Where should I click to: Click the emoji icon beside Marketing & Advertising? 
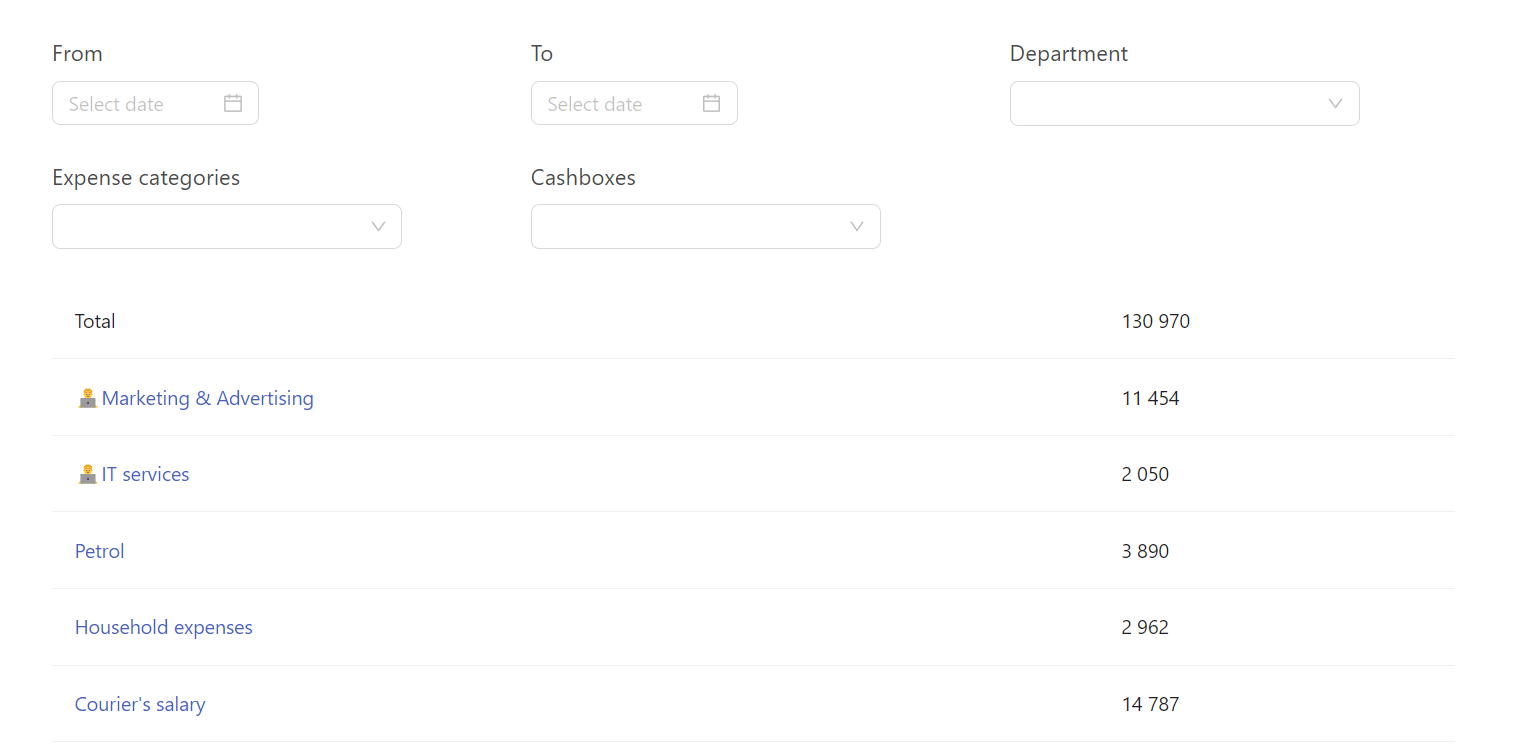tap(87, 398)
